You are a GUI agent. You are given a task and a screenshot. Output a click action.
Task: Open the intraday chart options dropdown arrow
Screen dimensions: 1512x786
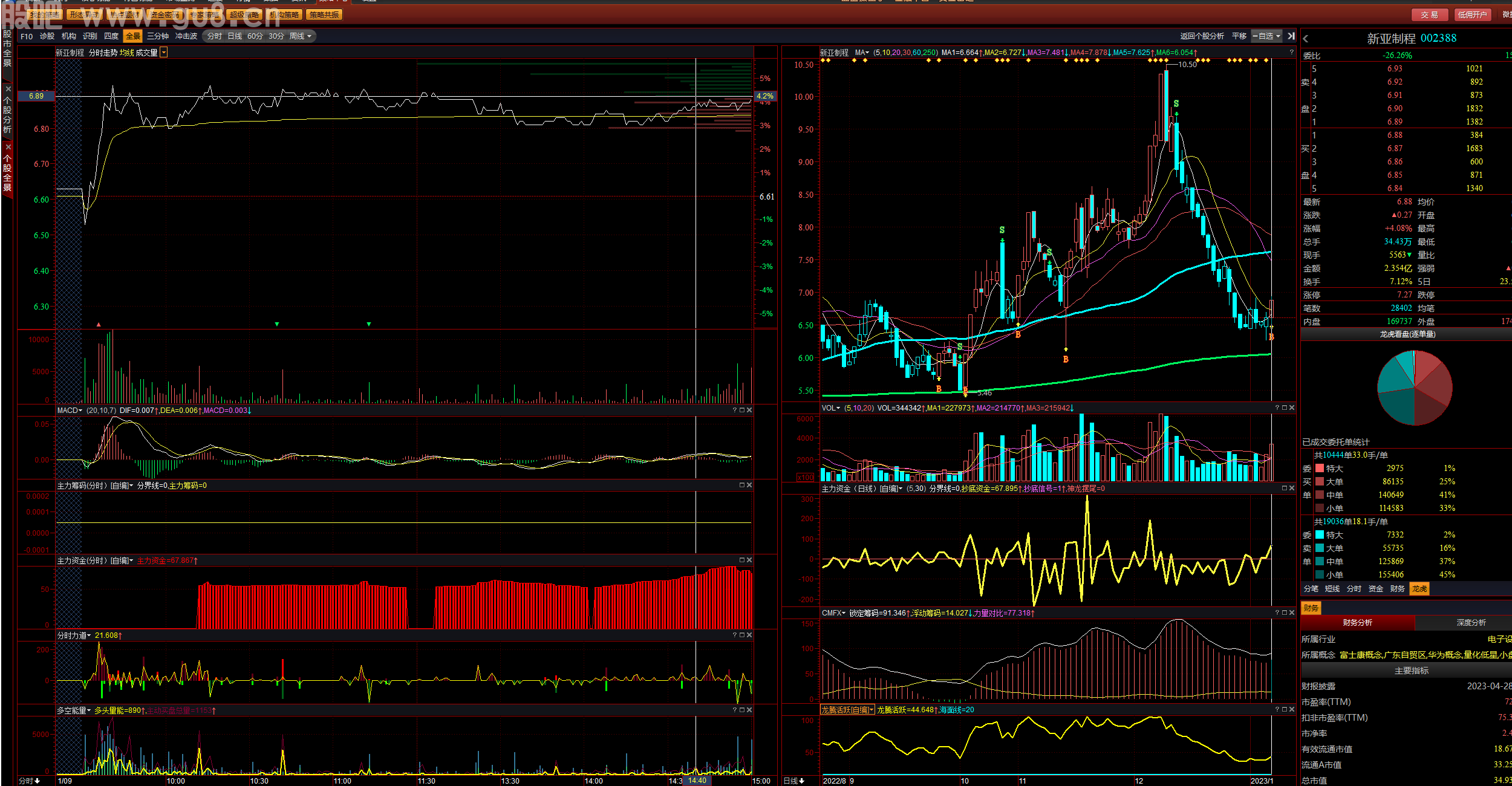[164, 53]
